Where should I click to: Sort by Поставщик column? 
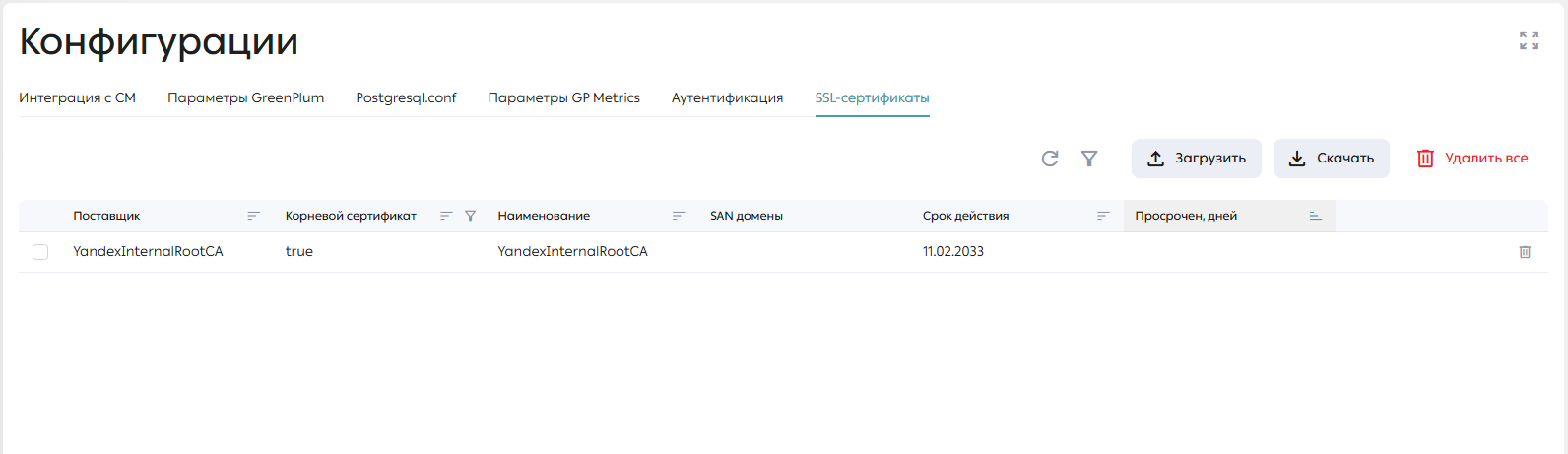click(x=254, y=216)
